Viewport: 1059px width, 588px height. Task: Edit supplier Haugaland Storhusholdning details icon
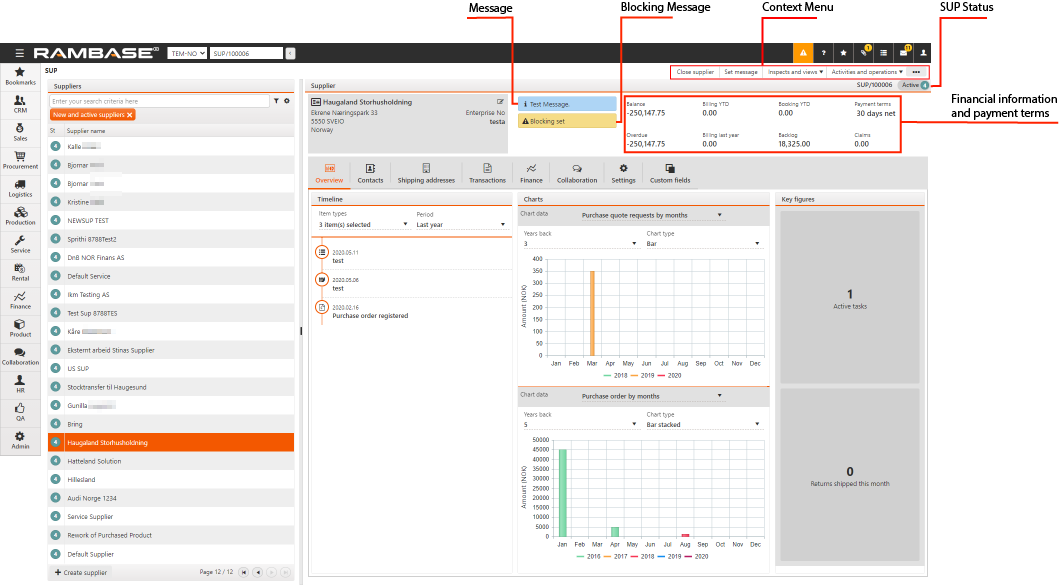point(500,102)
